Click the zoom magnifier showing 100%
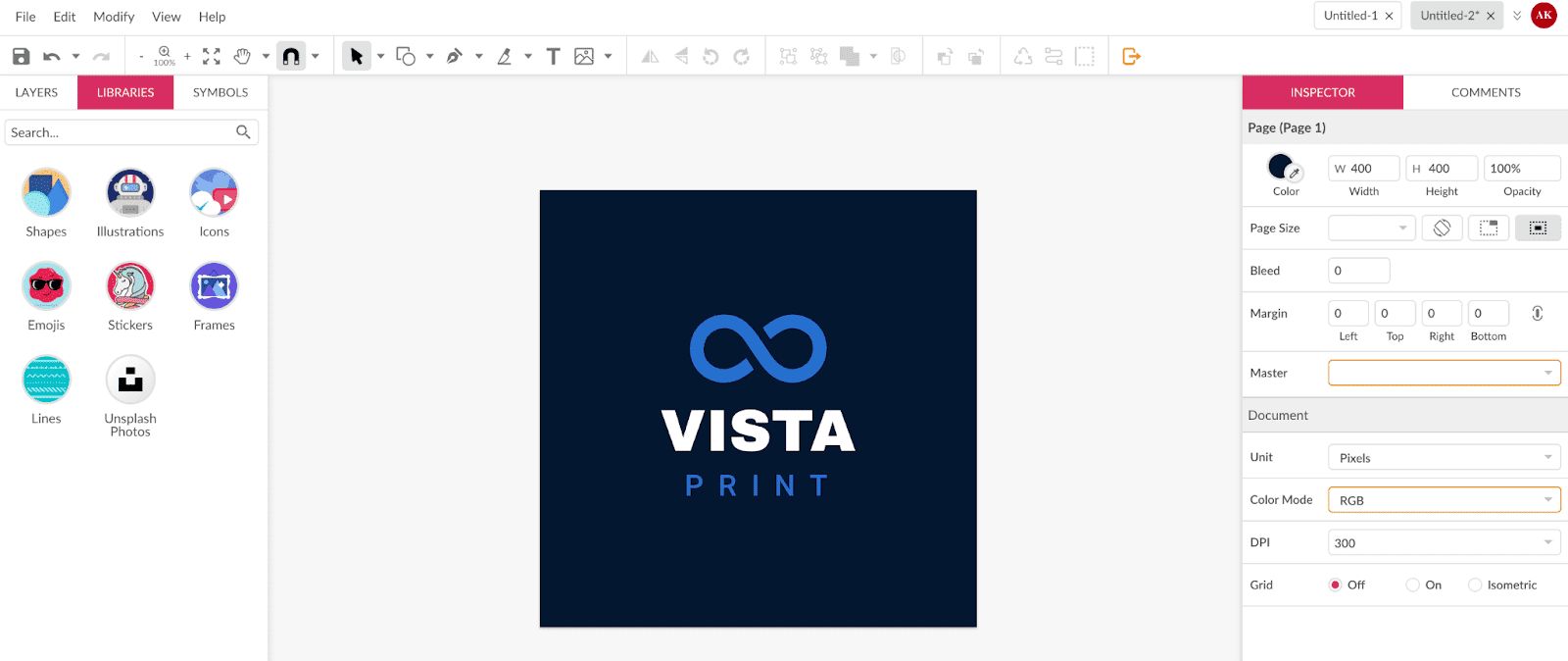 point(165,56)
